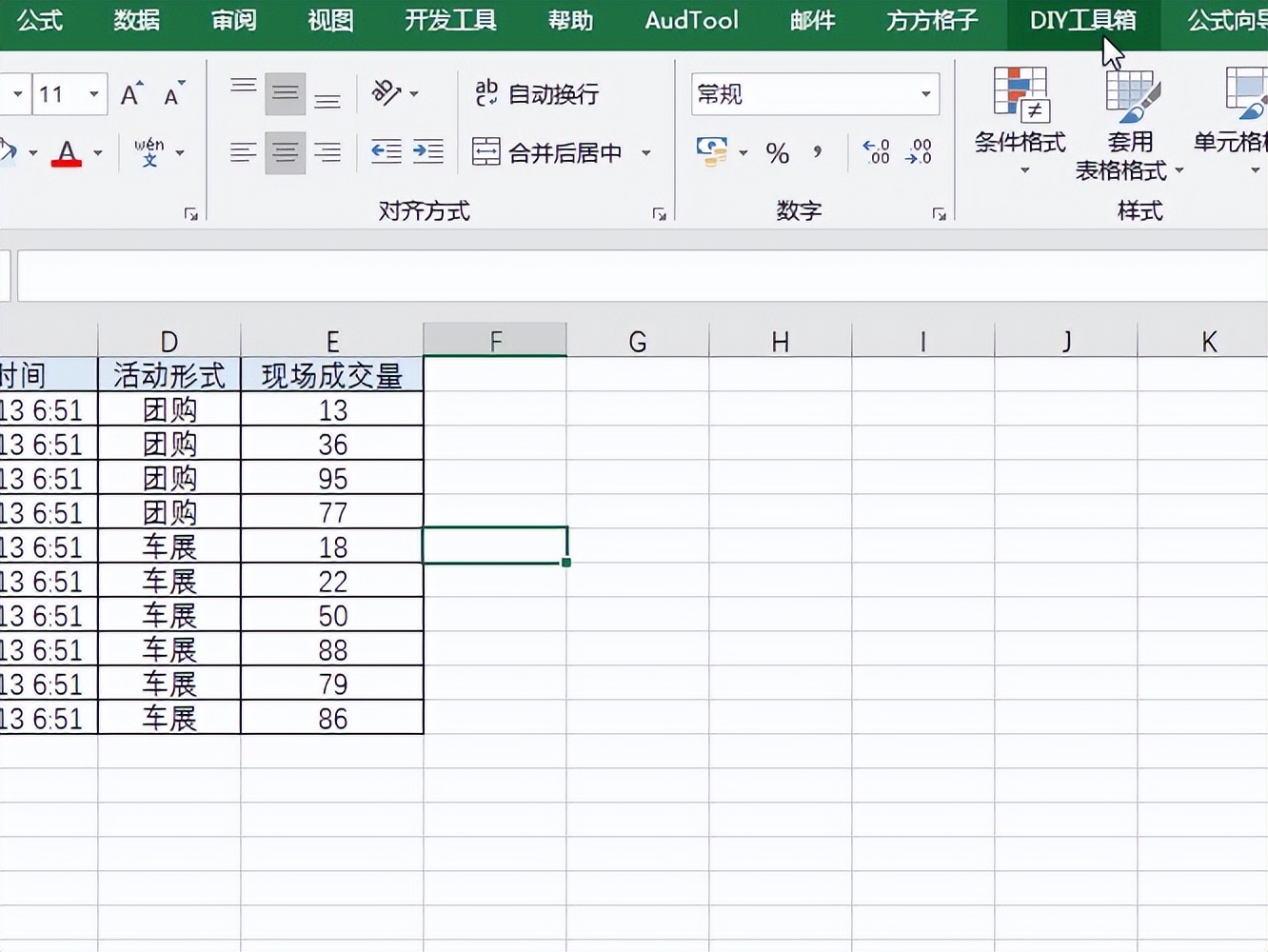Viewport: 1268px width, 952px height.
Task: Toggle middle vertical alignment
Action: tap(285, 91)
